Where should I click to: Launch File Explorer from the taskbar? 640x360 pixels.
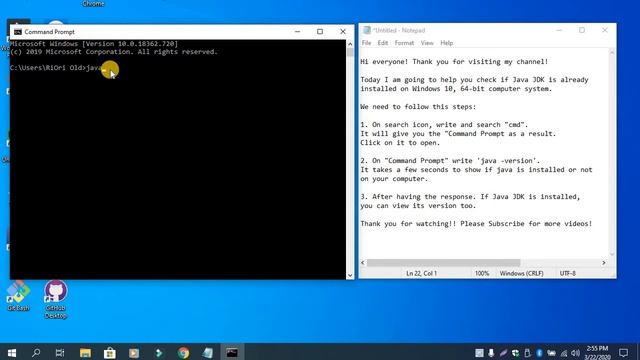pyautogui.click(x=85, y=353)
